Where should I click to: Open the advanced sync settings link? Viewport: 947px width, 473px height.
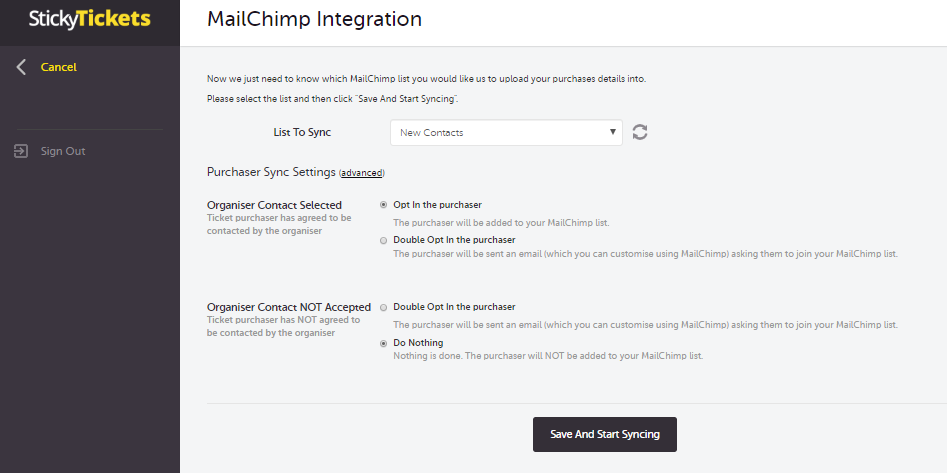(362, 173)
